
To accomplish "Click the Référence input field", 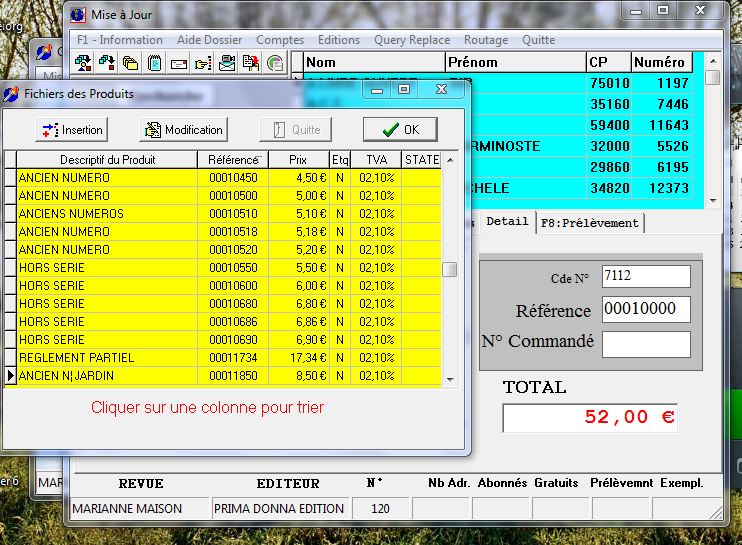I will tap(645, 310).
